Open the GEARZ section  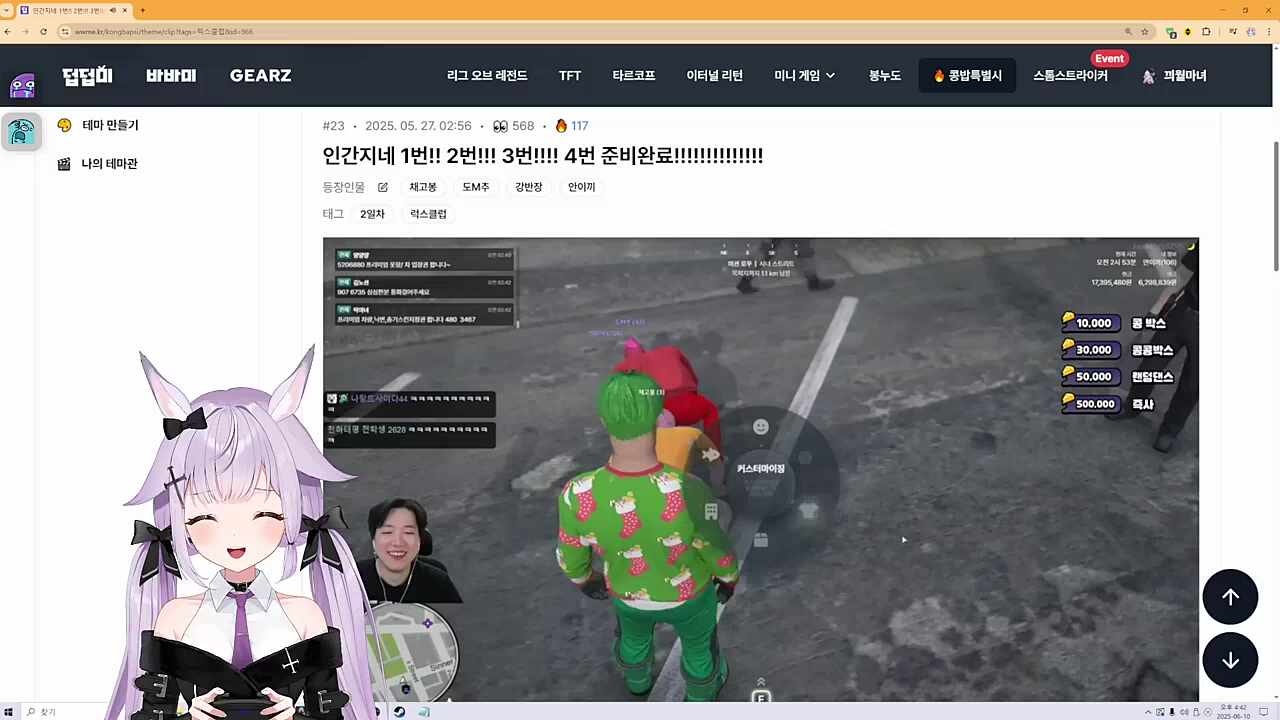tap(261, 76)
